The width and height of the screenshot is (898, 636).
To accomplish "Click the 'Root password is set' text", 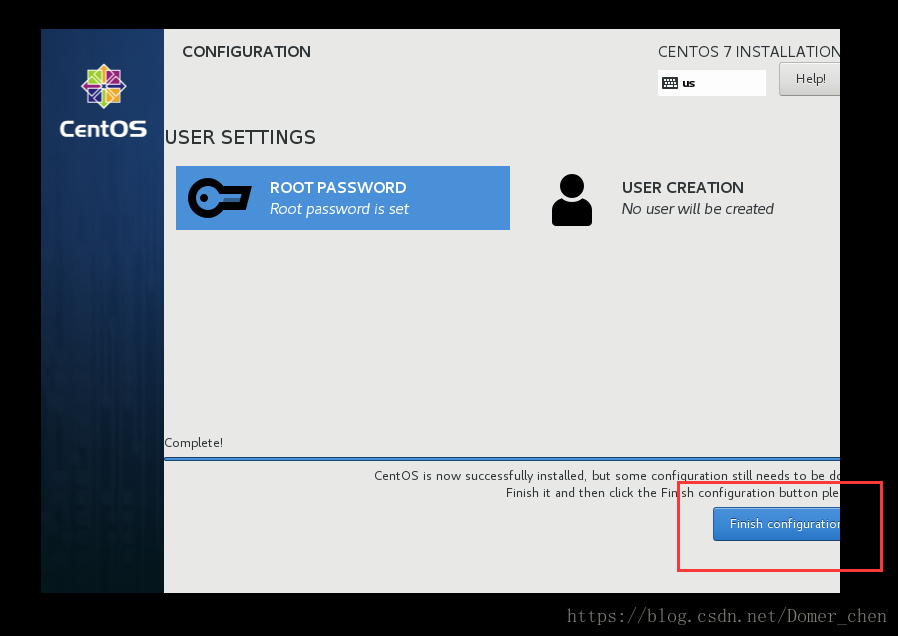I will (x=339, y=209).
